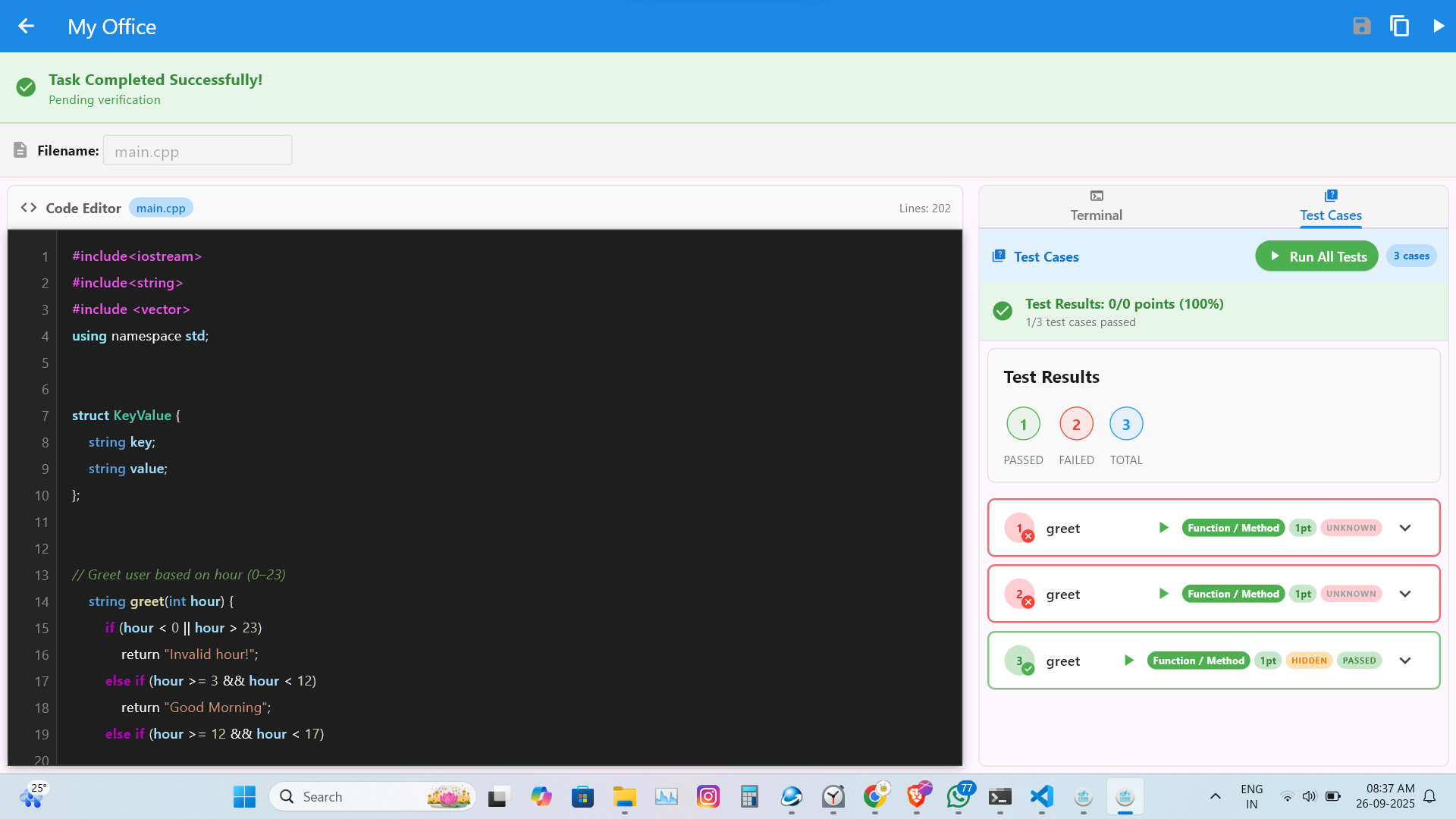The height and width of the screenshot is (819, 1456).
Task: Click the Code Editor angle-brackets icon
Action: coord(28,207)
